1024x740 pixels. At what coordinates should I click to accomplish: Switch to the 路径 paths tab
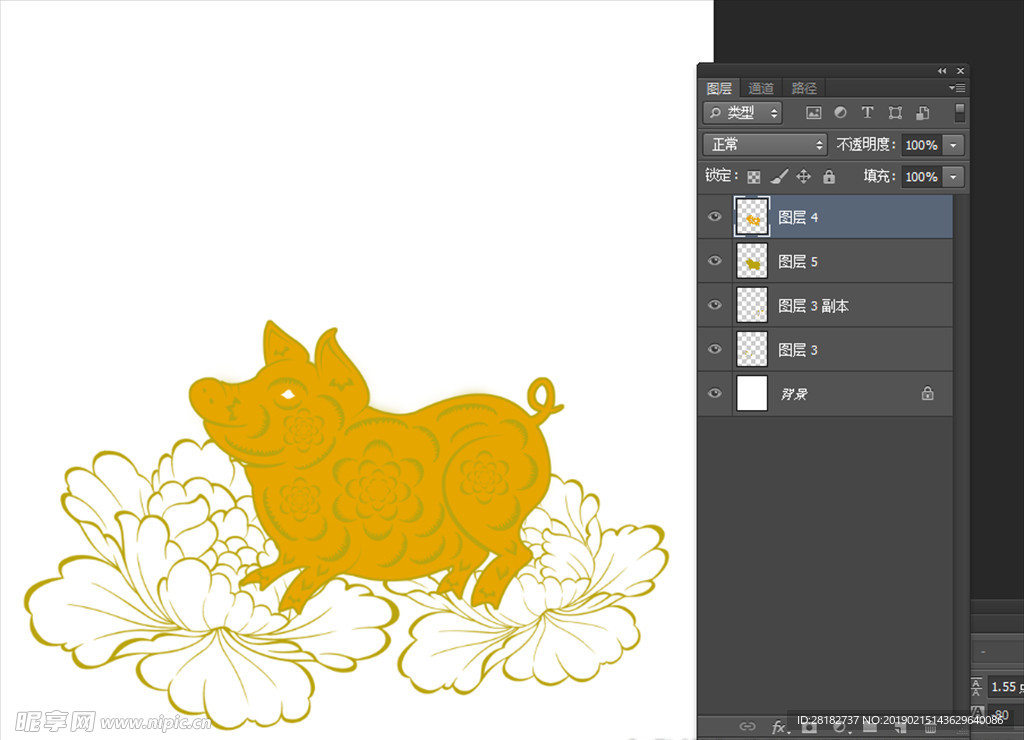click(x=803, y=88)
